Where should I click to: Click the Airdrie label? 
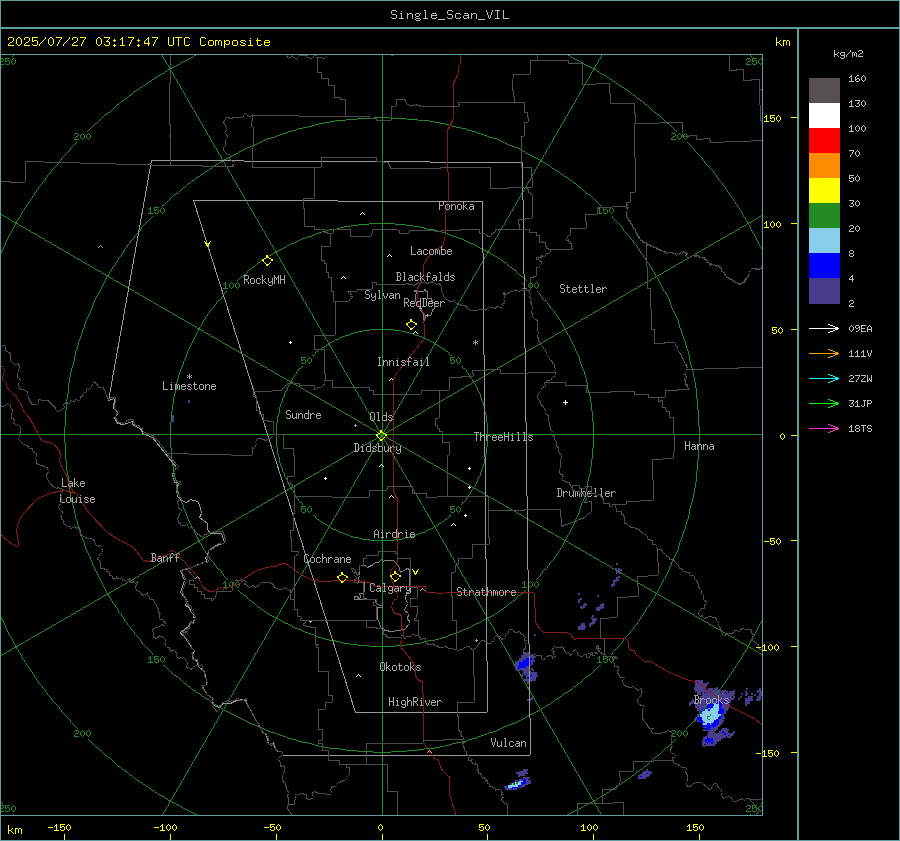tap(394, 534)
